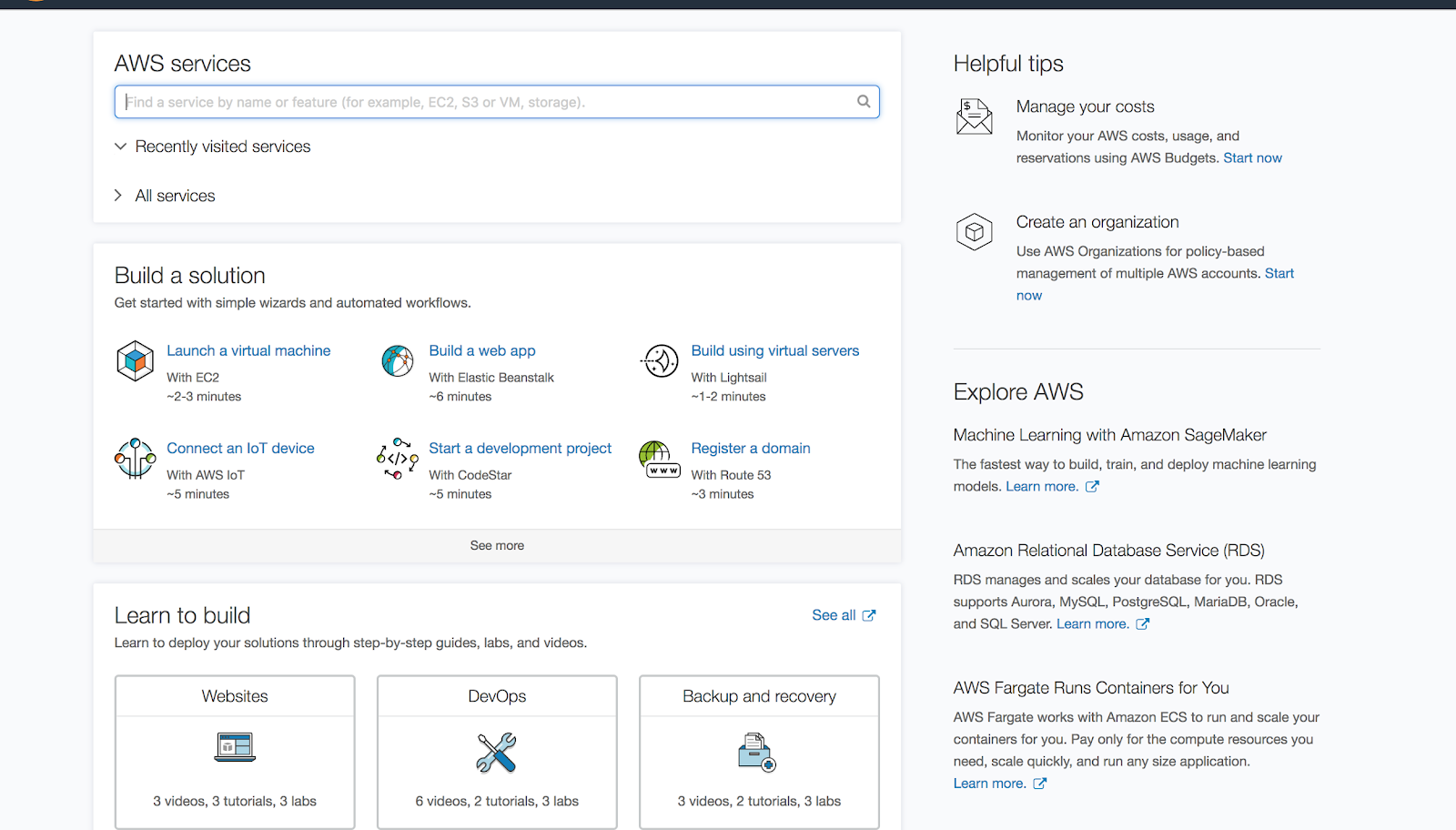Click 'AWS Fargate Runs Containers for You' heading
The image size is (1456, 830).
tap(1091, 688)
